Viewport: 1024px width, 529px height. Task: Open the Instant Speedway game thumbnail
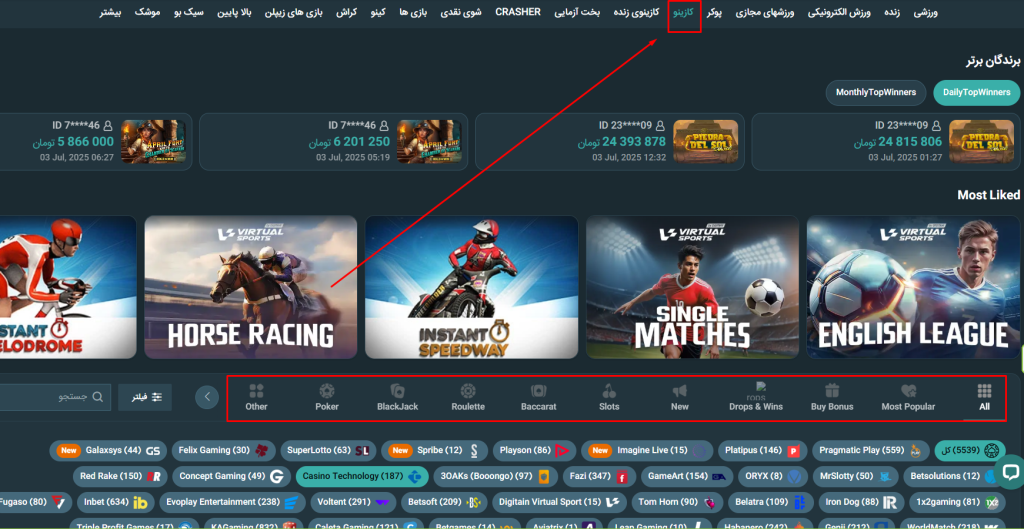(x=472, y=287)
